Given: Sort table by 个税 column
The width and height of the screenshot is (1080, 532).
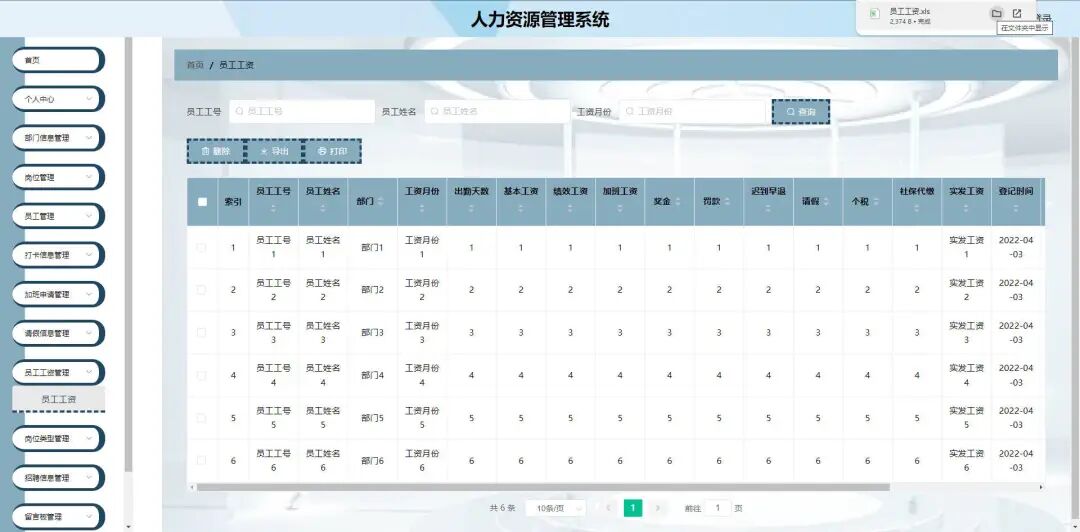Looking at the screenshot, I should point(876,202).
